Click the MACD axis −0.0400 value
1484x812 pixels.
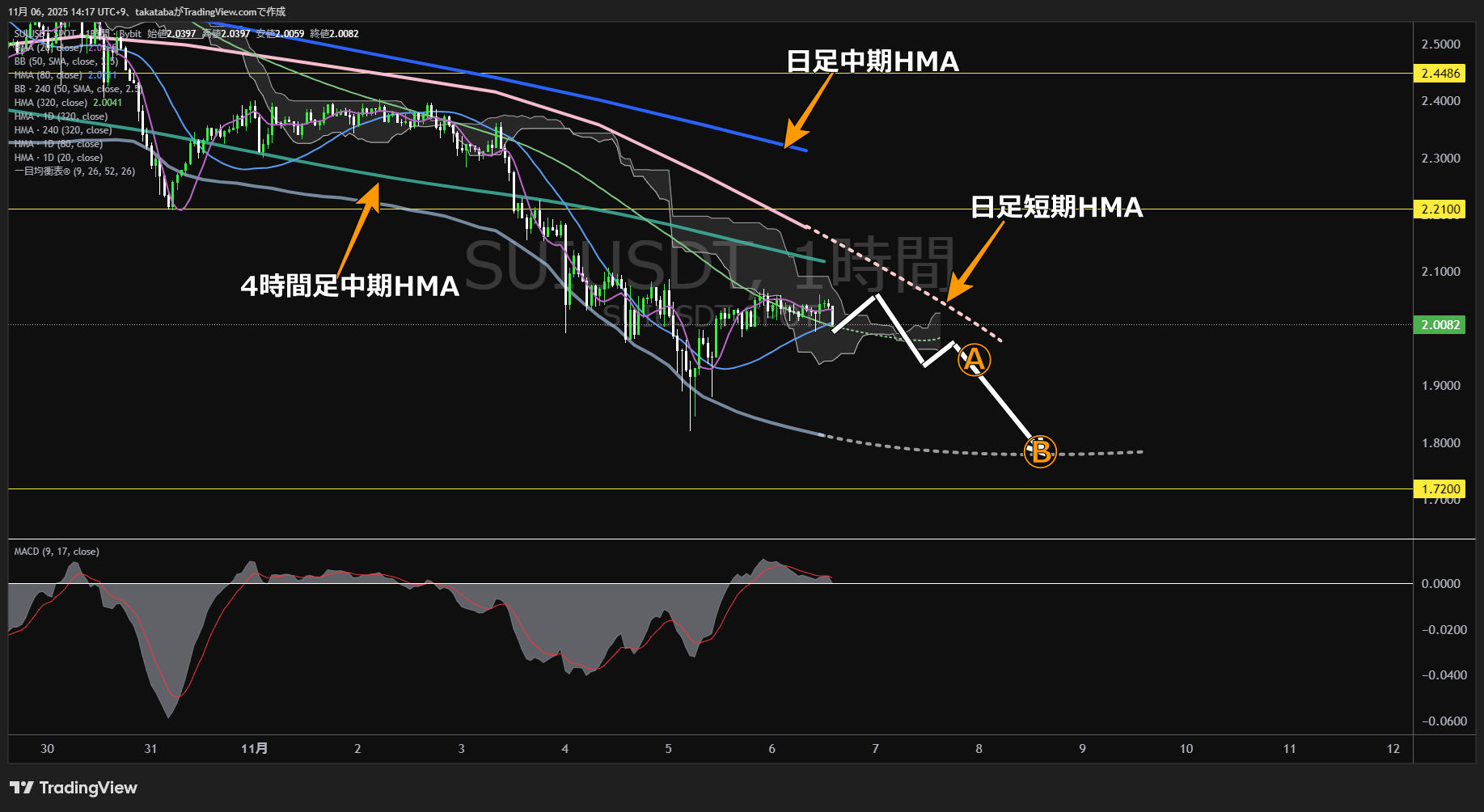coord(1444,675)
